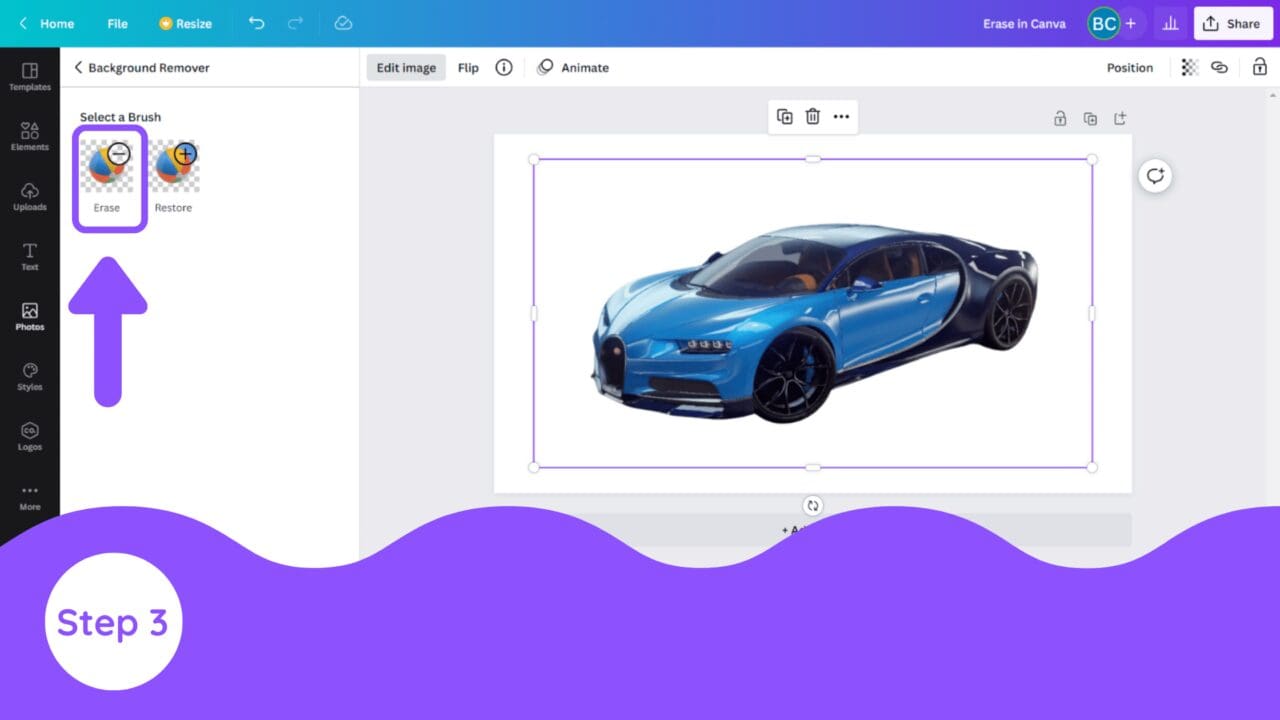The image size is (1280, 720).
Task: Open the Elements panel in the sidebar
Action: 29,135
